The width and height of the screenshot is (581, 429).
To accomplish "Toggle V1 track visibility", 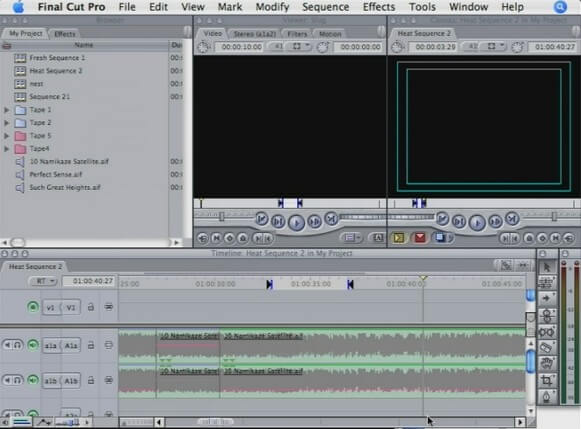I will (x=33, y=307).
